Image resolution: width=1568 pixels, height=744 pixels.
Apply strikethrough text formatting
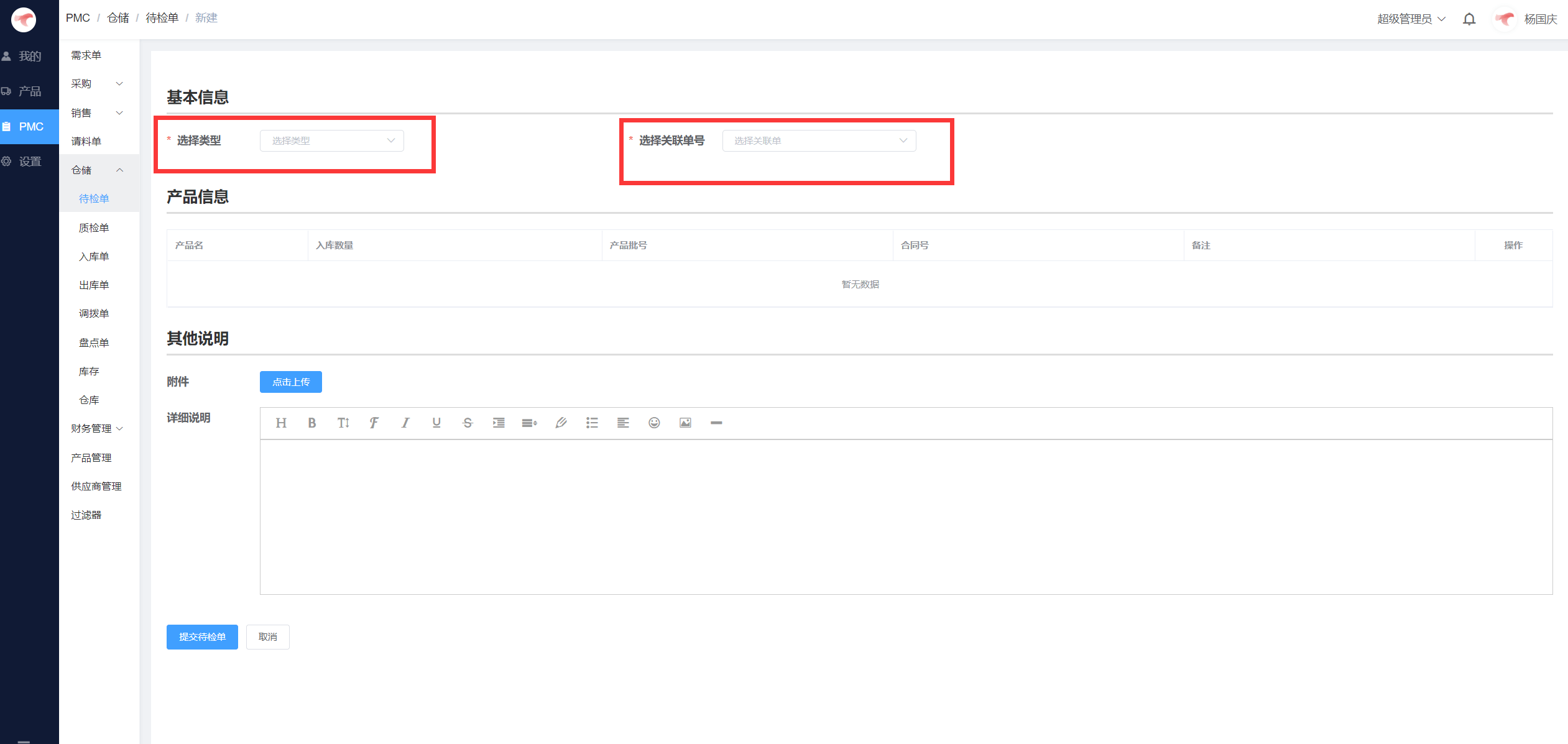click(468, 423)
